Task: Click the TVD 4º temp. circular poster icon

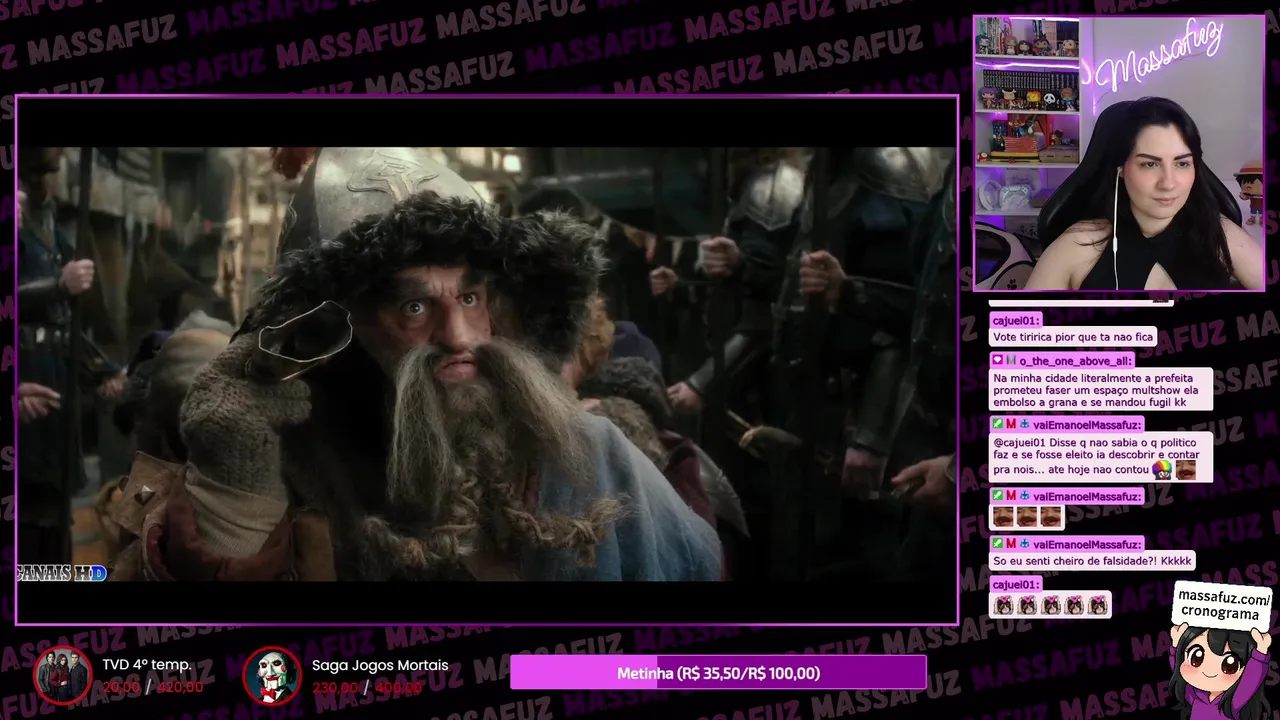Action: coord(63,675)
